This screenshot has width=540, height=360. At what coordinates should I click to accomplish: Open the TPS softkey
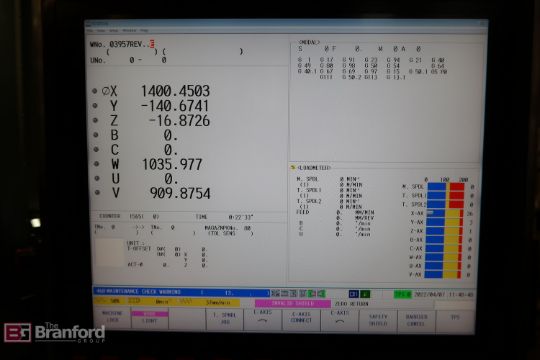(x=455, y=320)
